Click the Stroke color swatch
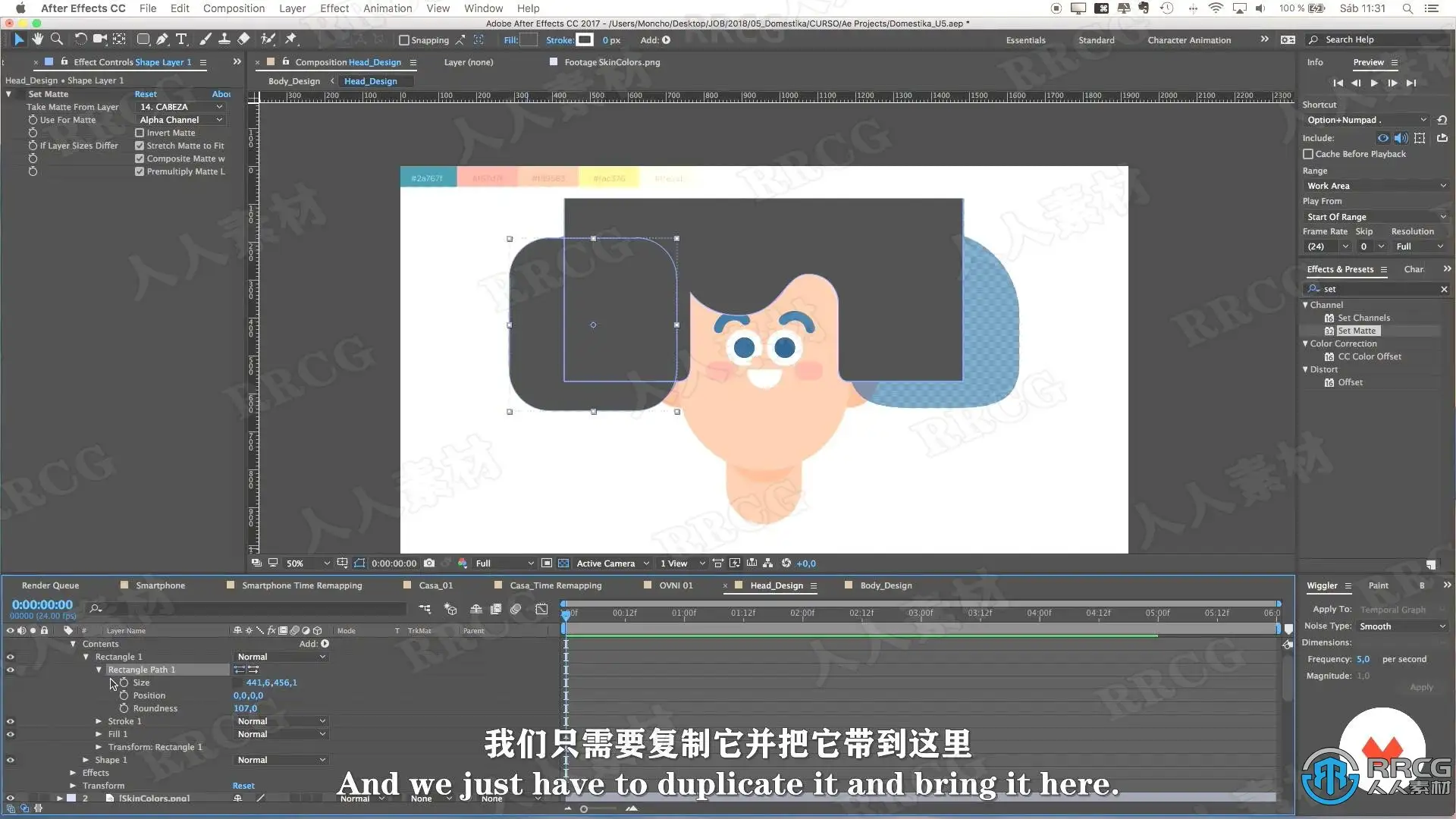Viewport: 1456px width, 819px height. [x=584, y=40]
